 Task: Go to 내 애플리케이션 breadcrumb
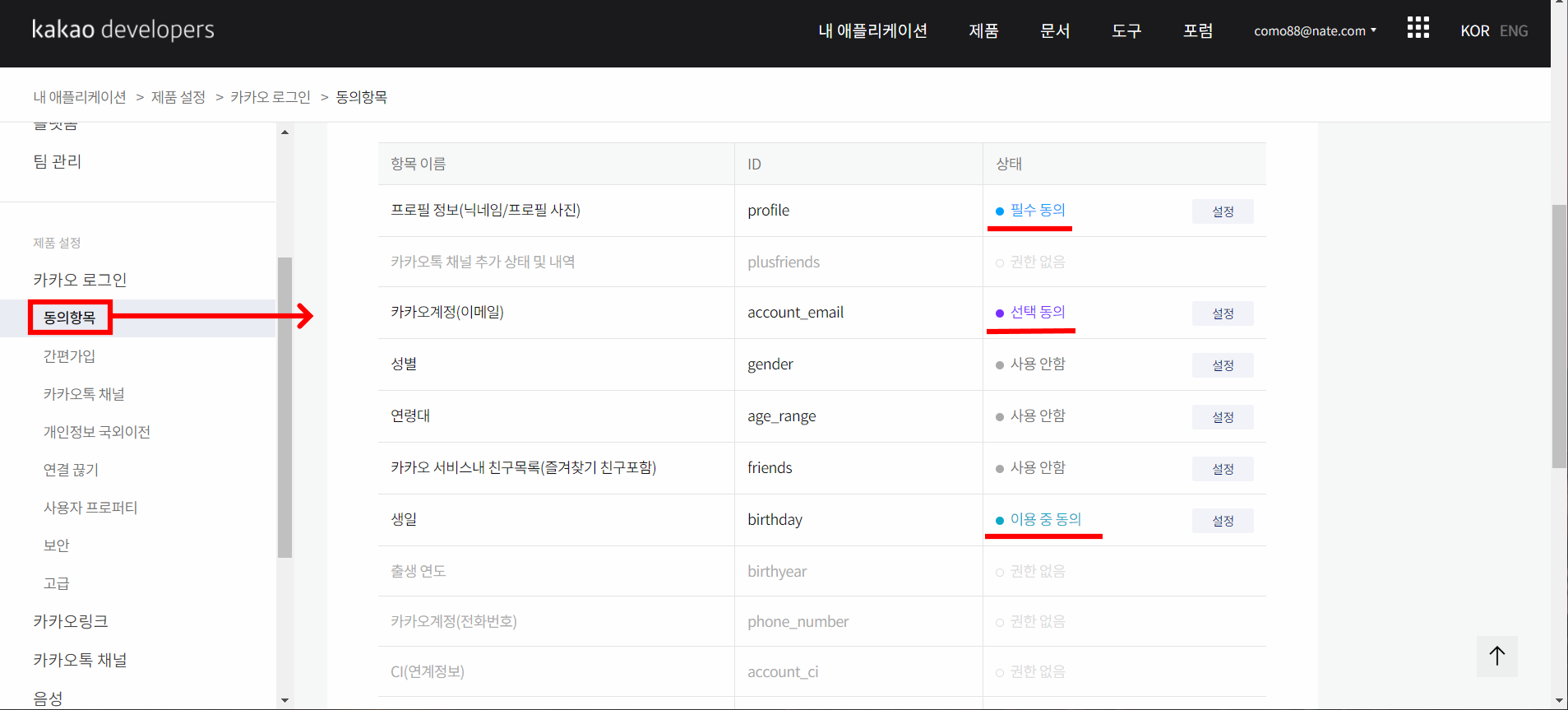click(x=80, y=97)
